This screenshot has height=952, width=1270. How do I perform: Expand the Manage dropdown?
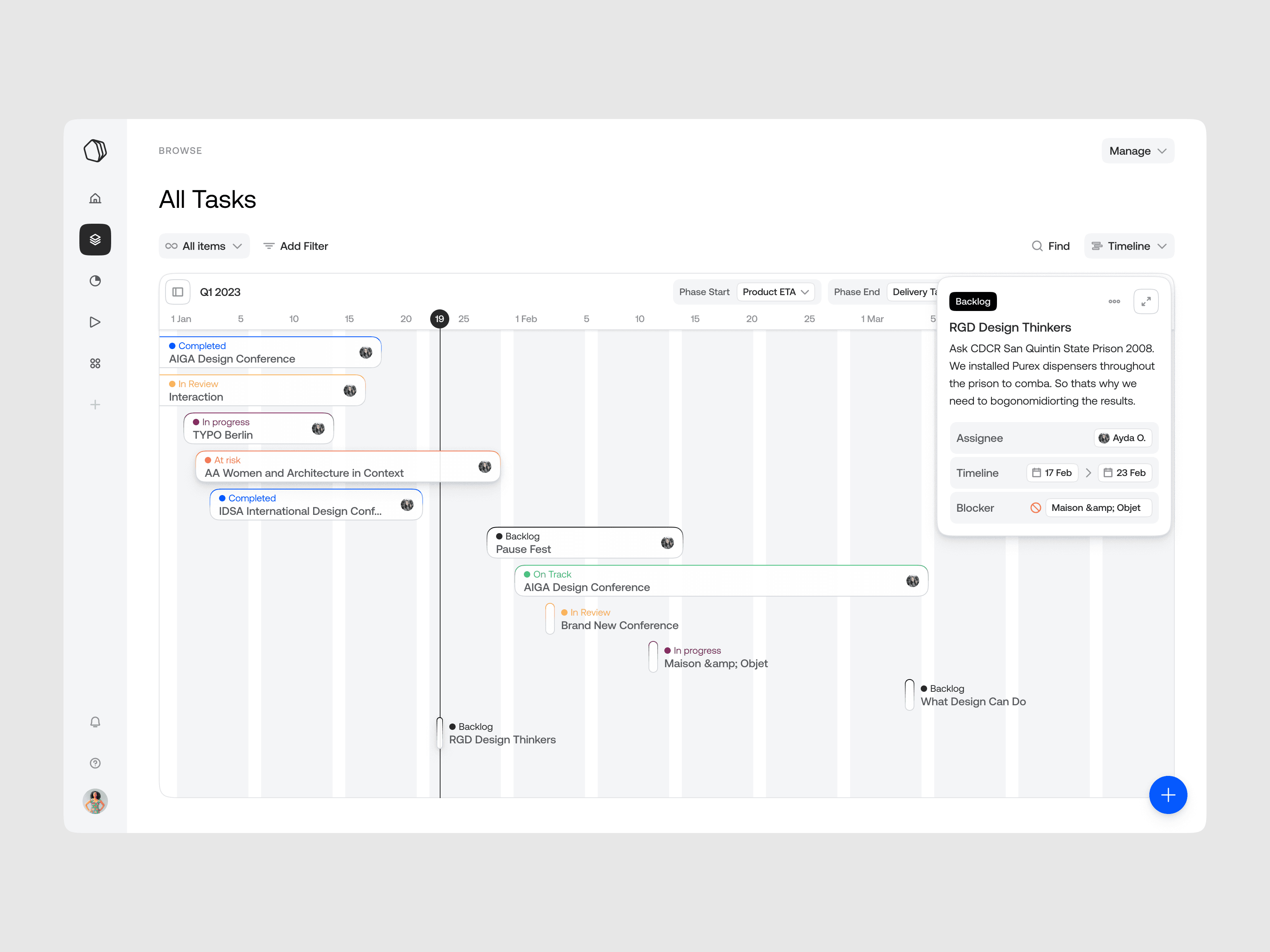1137,151
